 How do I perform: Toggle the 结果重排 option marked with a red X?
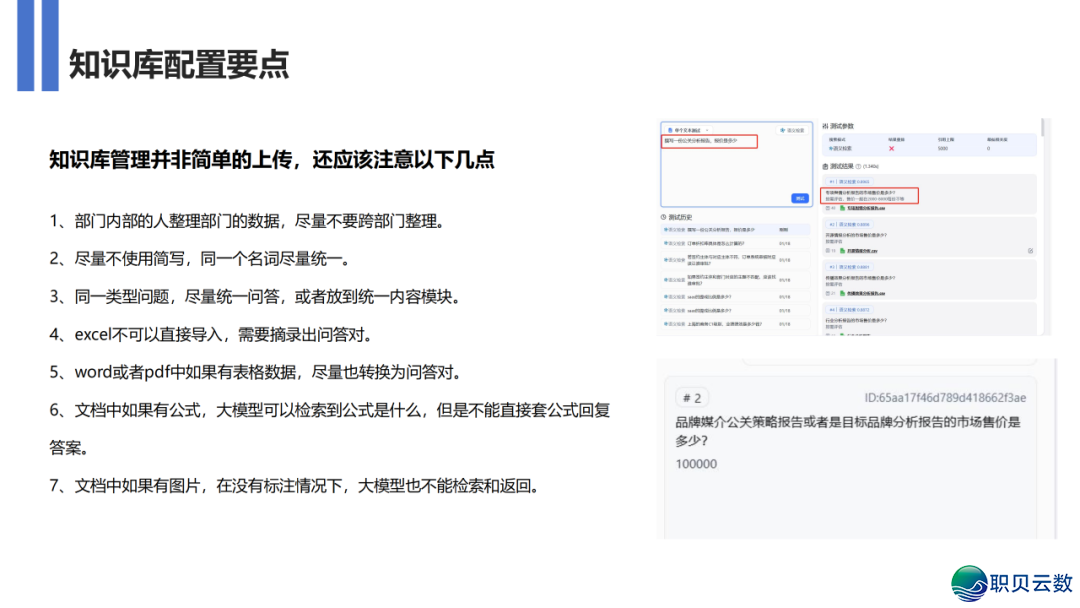[891, 149]
